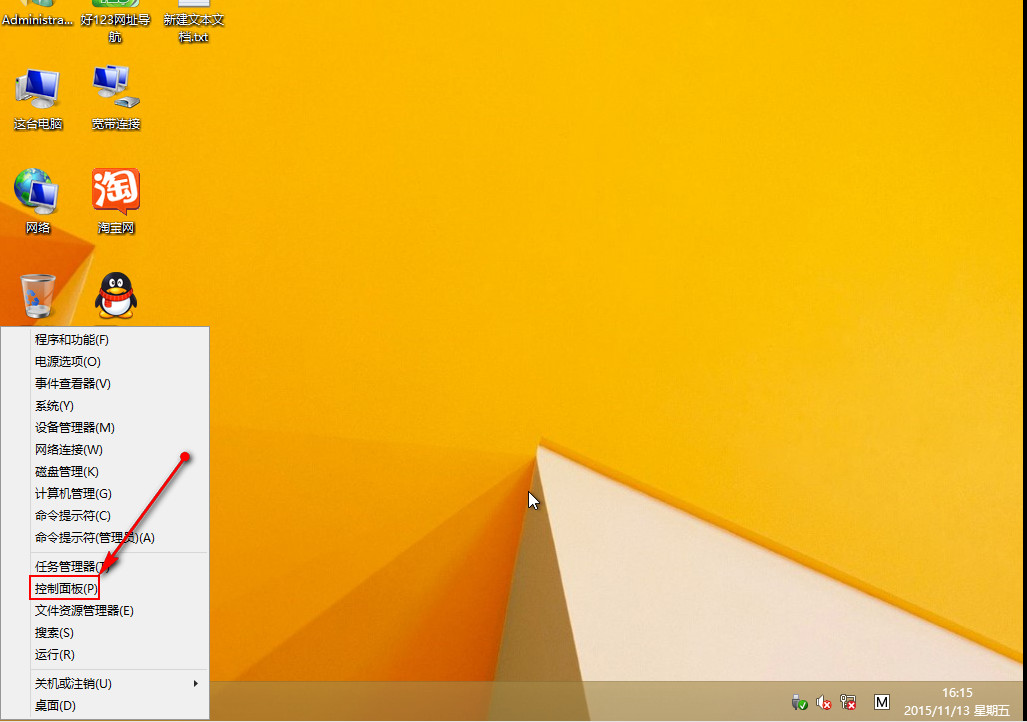Select 程序和功能(F) menu entry

pyautogui.click(x=72, y=340)
